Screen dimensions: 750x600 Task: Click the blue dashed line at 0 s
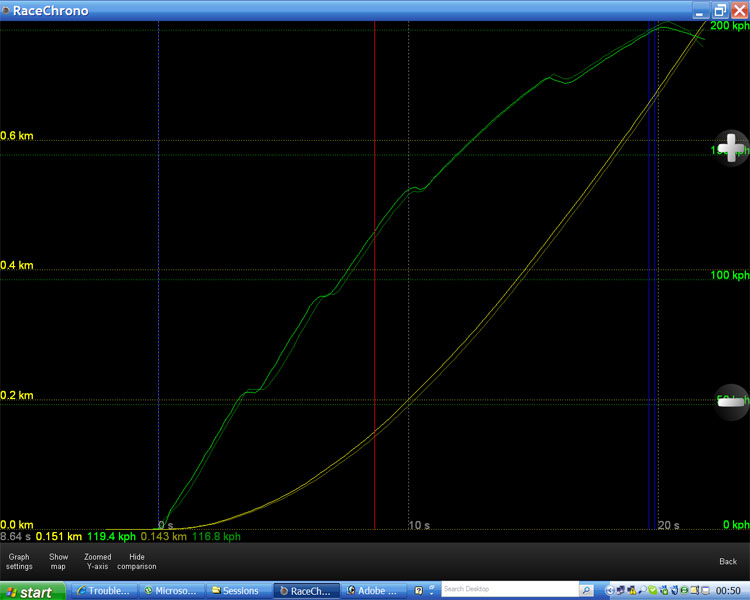158,300
